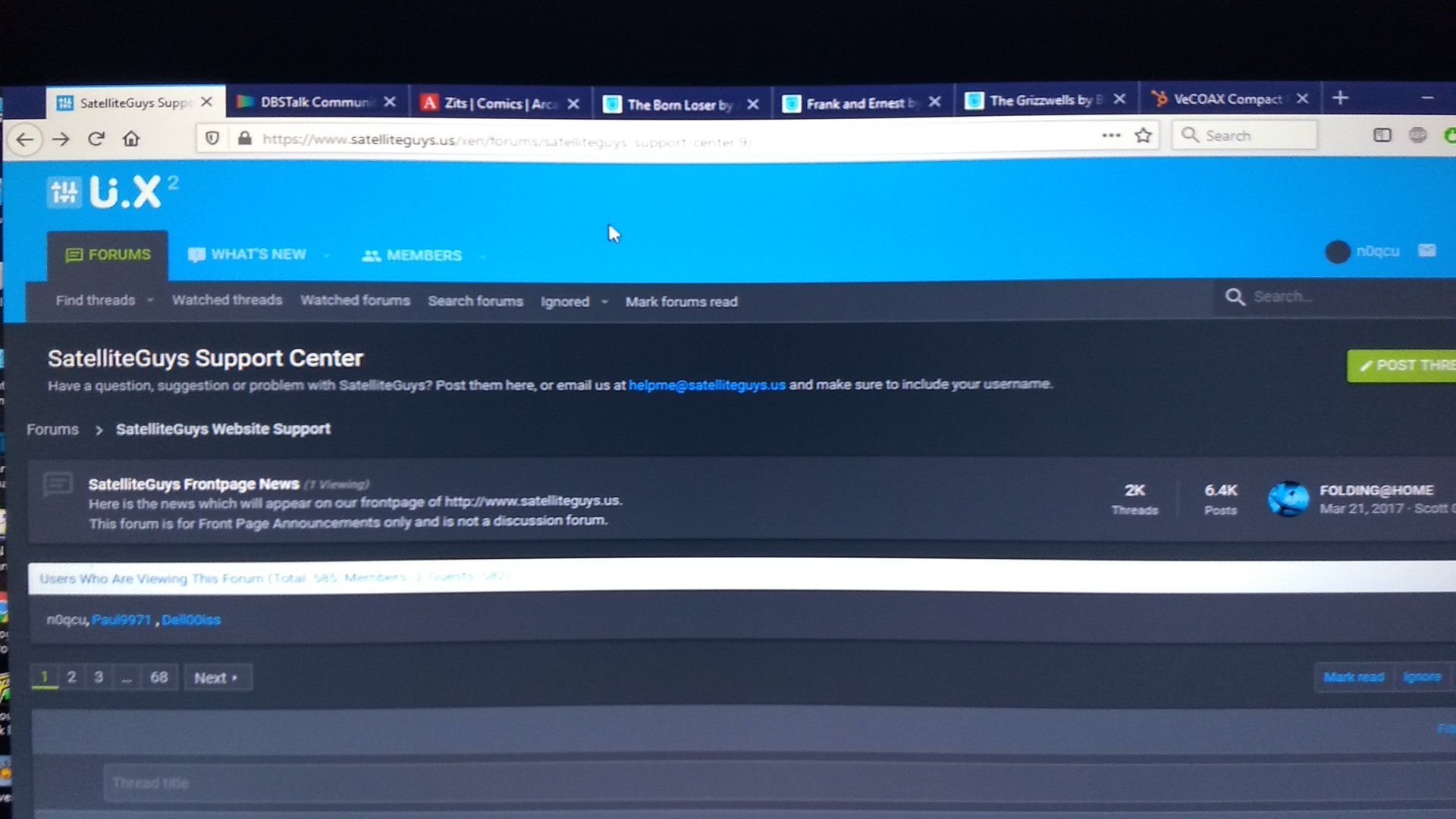Open the Members navigation tab
1456x819 pixels.
pyautogui.click(x=413, y=256)
